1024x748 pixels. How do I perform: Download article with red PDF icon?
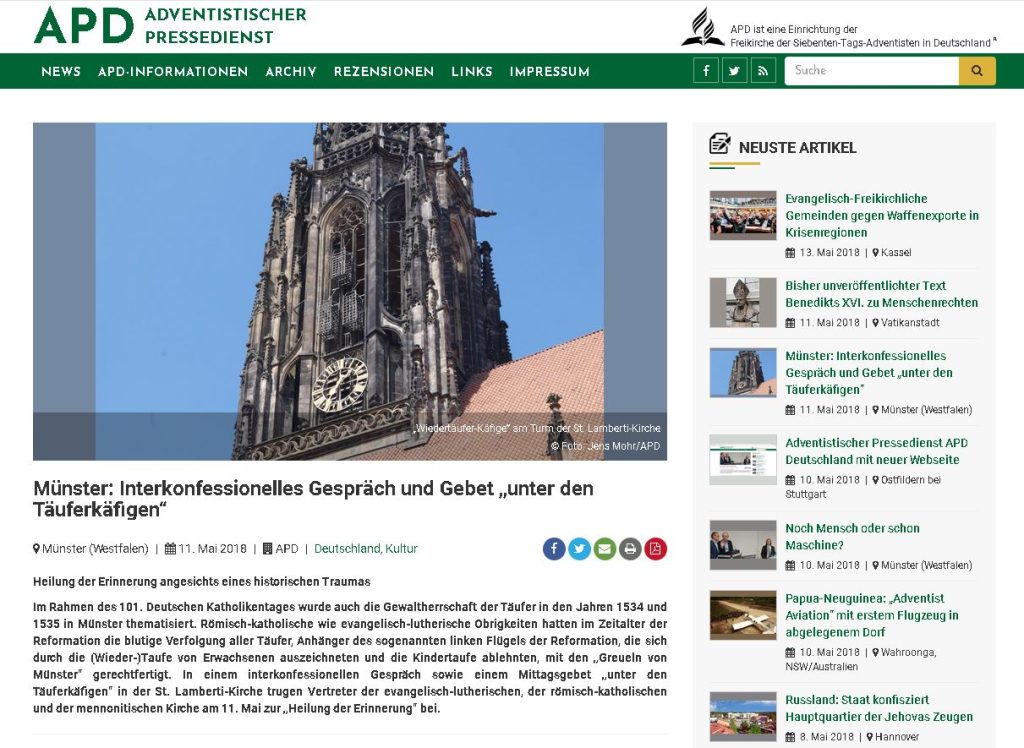pos(656,549)
